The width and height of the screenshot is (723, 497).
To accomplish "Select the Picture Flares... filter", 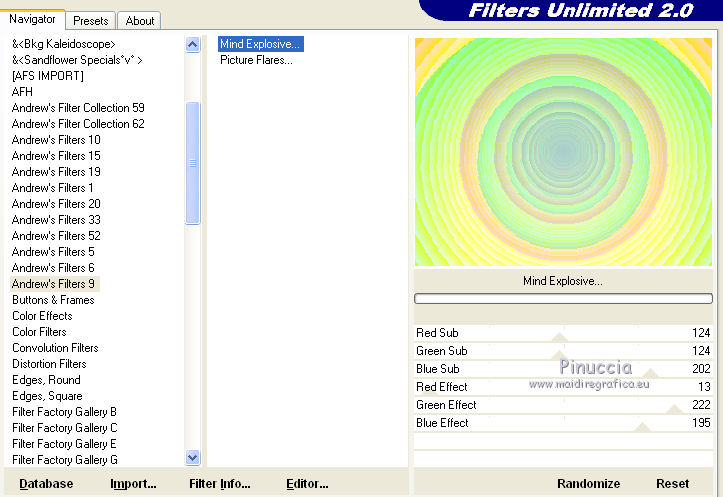I will pyautogui.click(x=256, y=60).
